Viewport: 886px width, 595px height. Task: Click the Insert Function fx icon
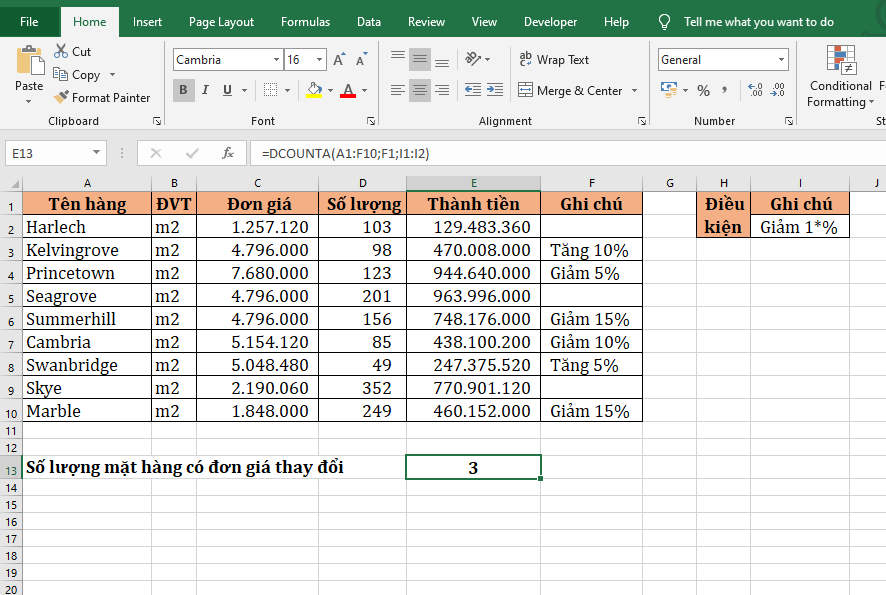coord(228,153)
